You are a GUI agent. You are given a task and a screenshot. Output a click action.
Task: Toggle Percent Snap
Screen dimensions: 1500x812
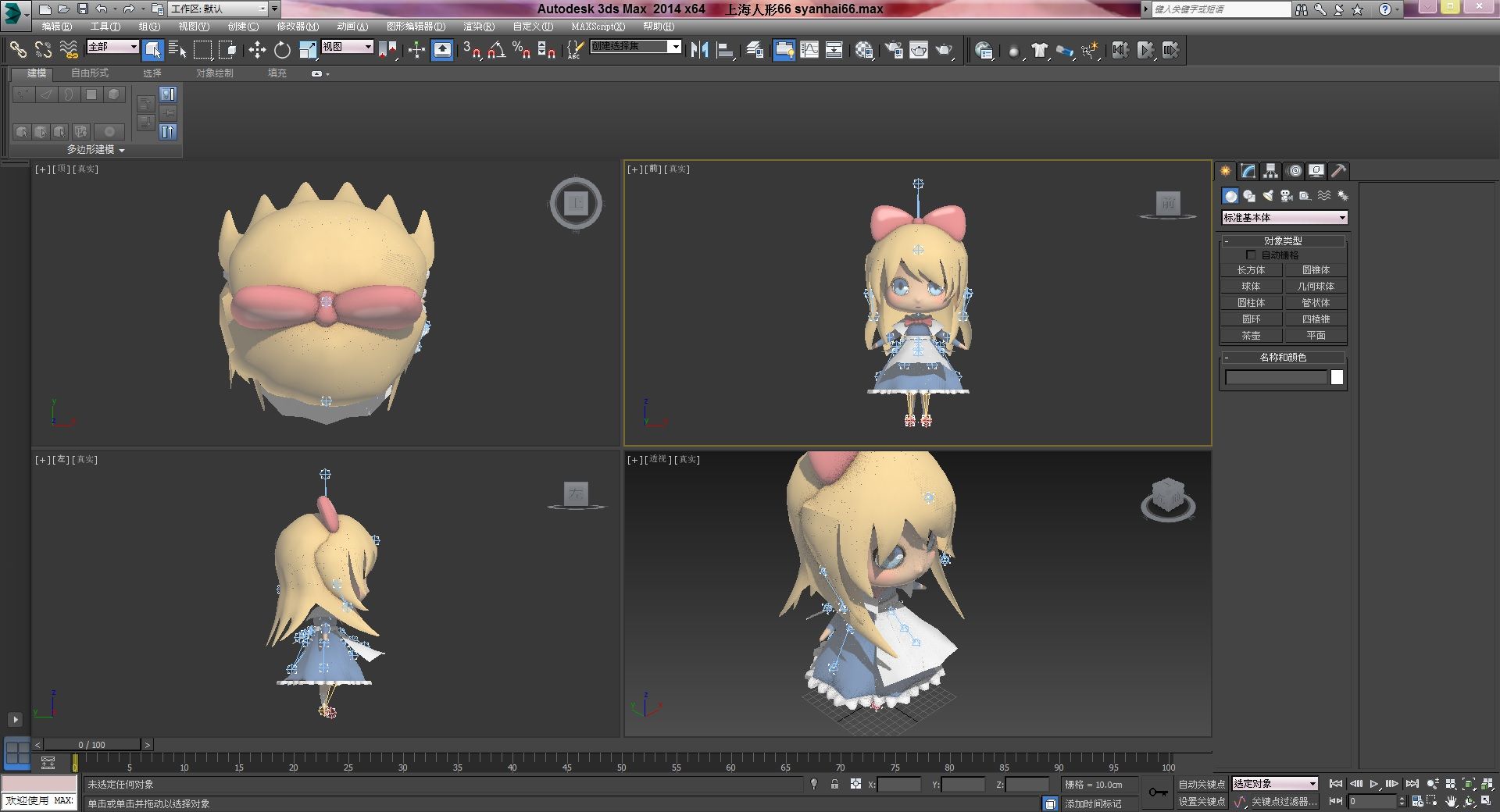pos(522,50)
